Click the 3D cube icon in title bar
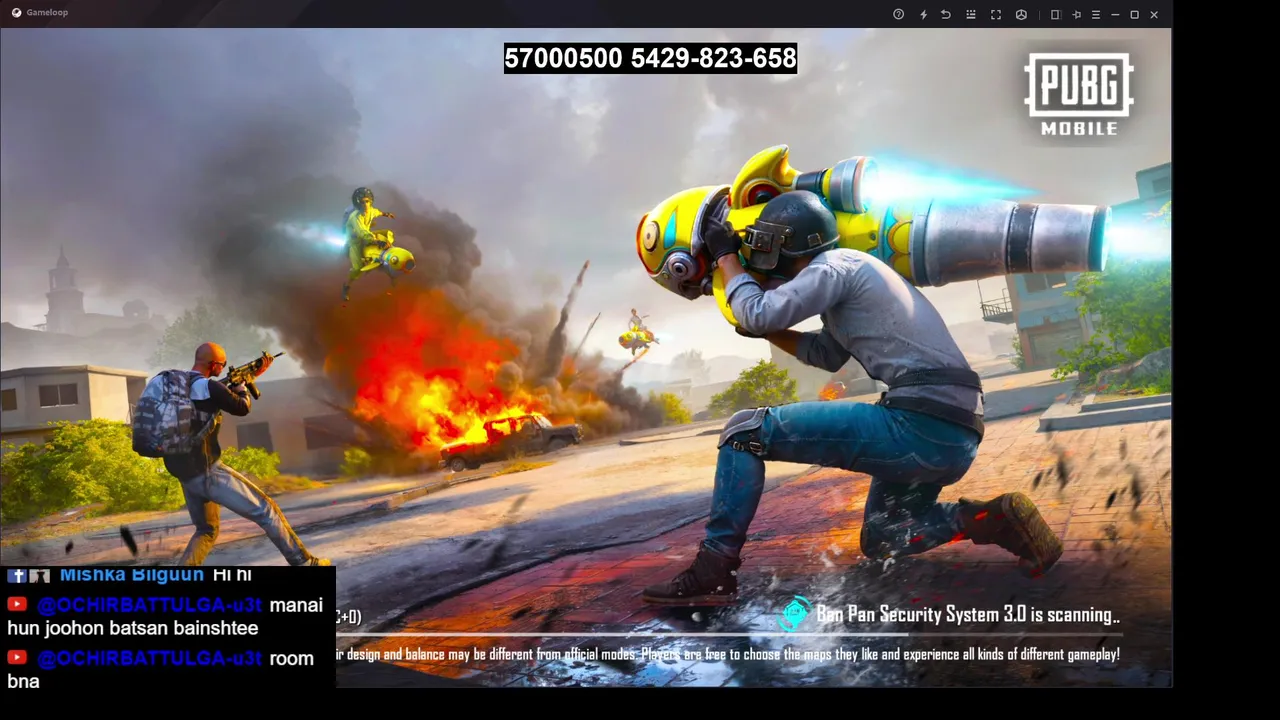The height and width of the screenshot is (720, 1280). [1021, 14]
